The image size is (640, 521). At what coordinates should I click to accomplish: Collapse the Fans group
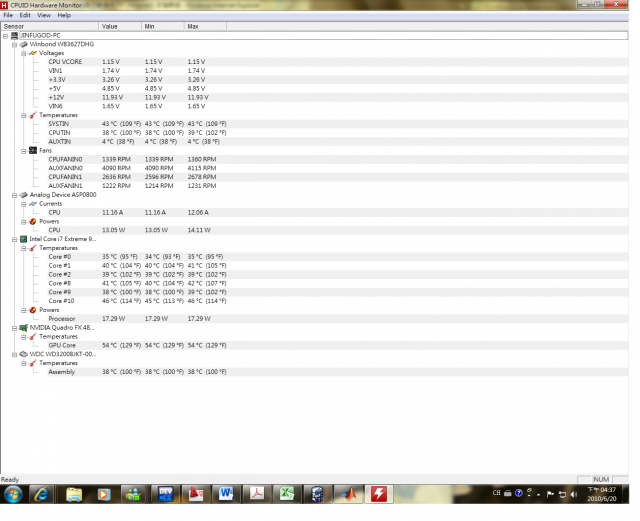point(24,151)
